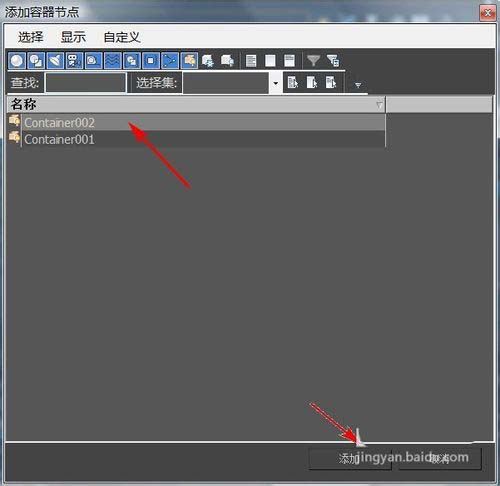Image resolution: width=500 pixels, height=486 pixels.
Task: Select the Container001 row
Action: (x=196, y=139)
